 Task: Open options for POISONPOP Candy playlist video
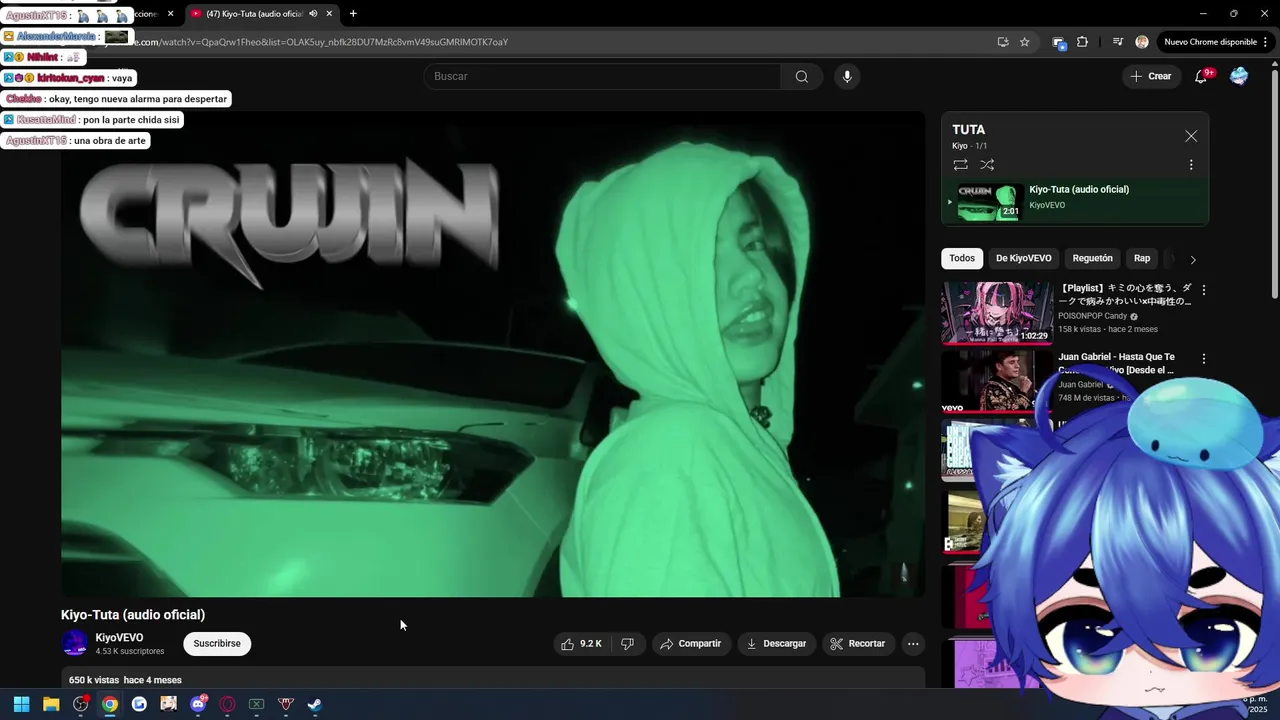pyautogui.click(x=1204, y=290)
